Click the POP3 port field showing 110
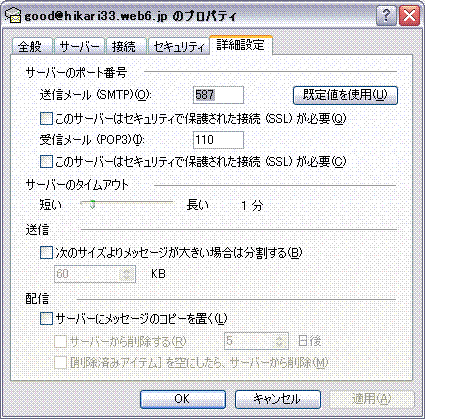Screen dimensions: 450x419 (x=218, y=140)
